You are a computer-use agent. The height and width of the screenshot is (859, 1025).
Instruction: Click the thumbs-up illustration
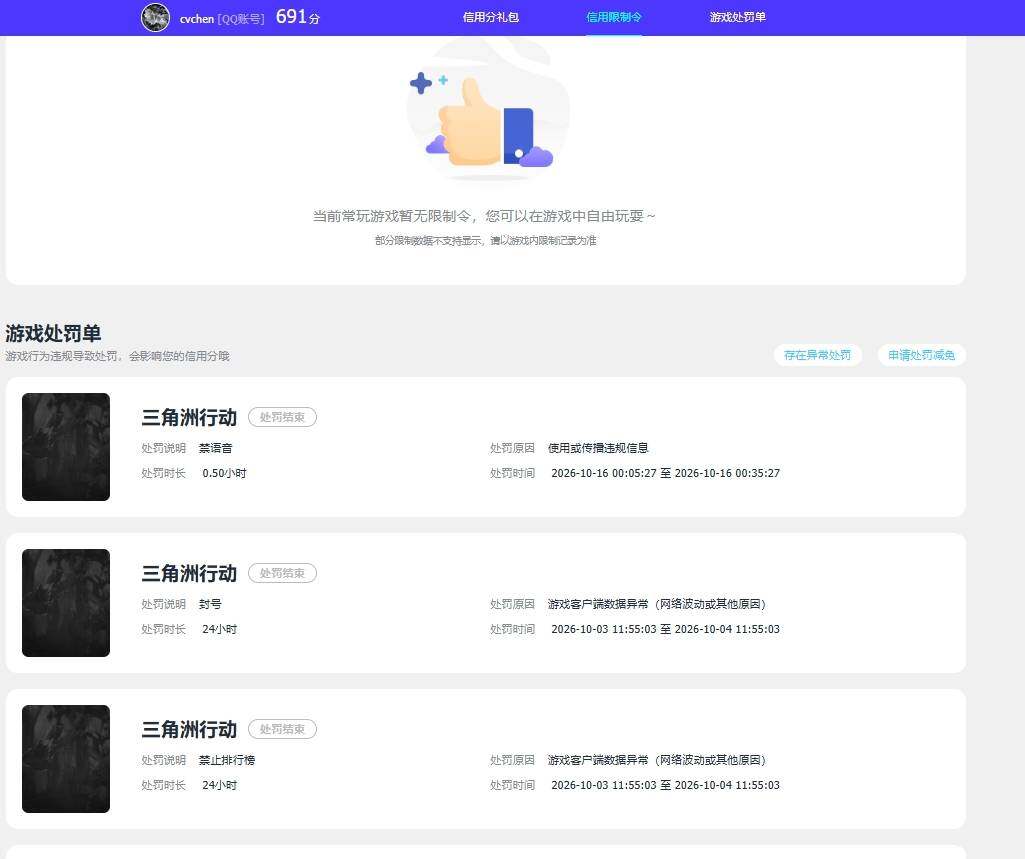point(488,112)
